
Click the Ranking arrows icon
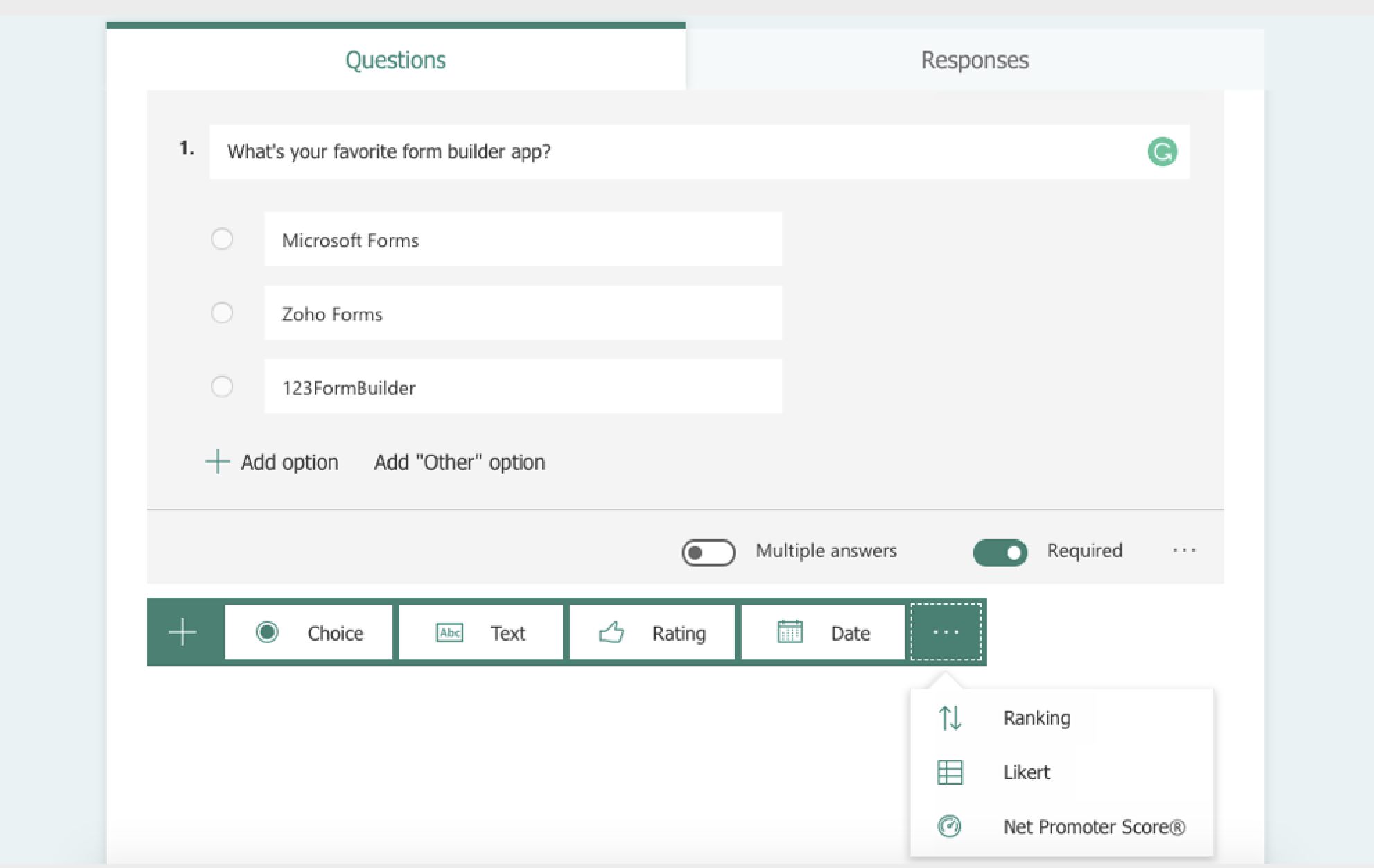tap(949, 718)
